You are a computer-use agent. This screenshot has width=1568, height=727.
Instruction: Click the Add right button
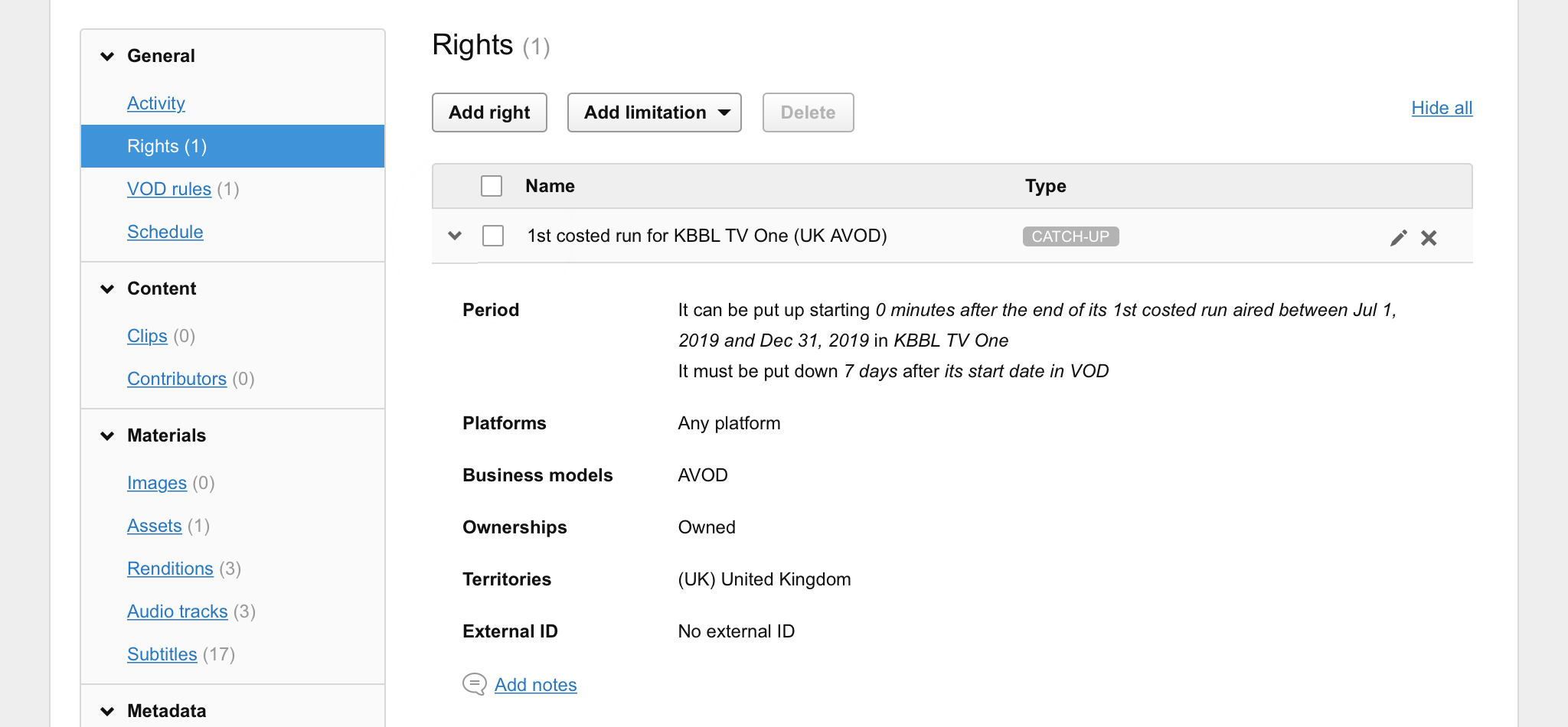489,112
